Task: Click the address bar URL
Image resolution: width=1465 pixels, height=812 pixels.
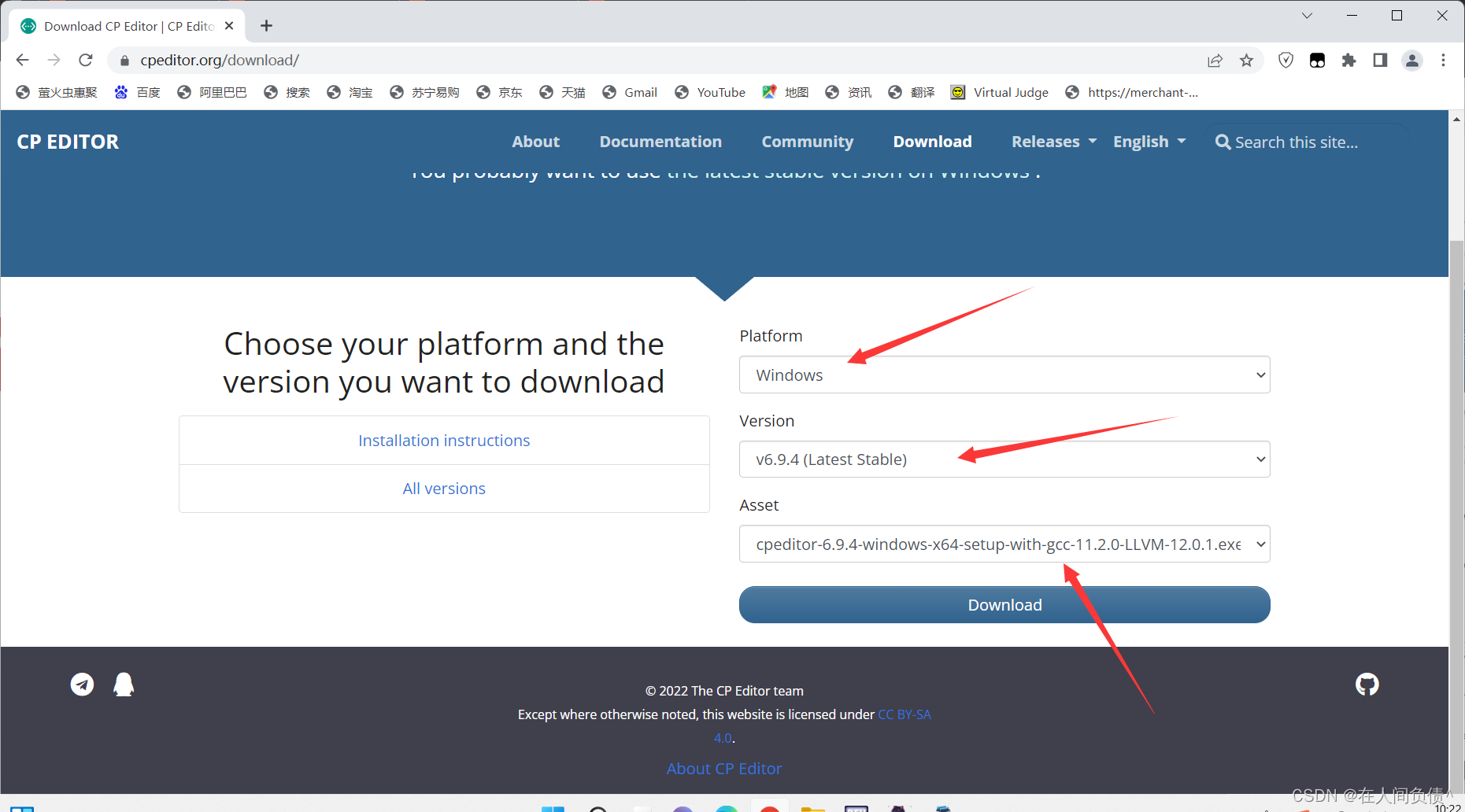Action: (220, 61)
